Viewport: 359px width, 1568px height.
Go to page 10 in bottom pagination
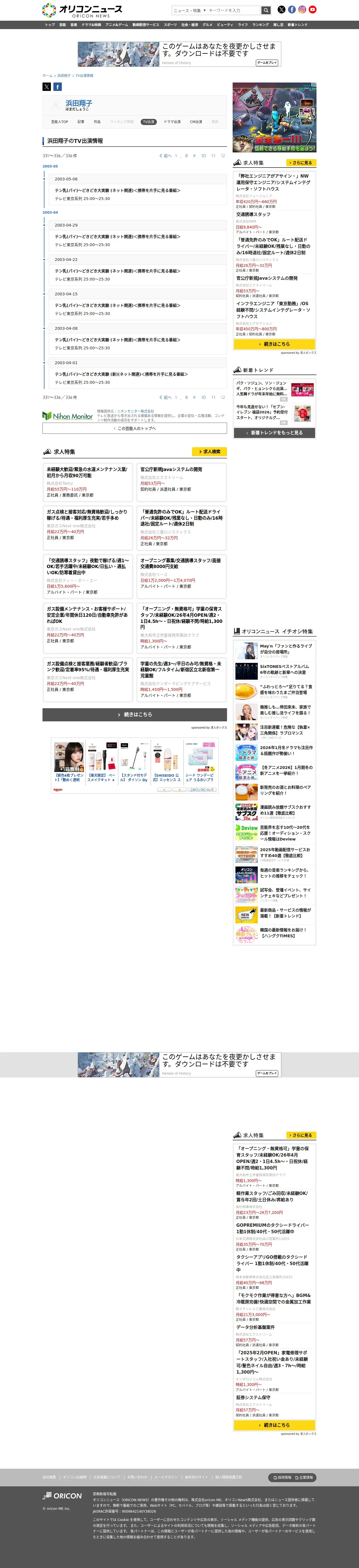[203, 397]
